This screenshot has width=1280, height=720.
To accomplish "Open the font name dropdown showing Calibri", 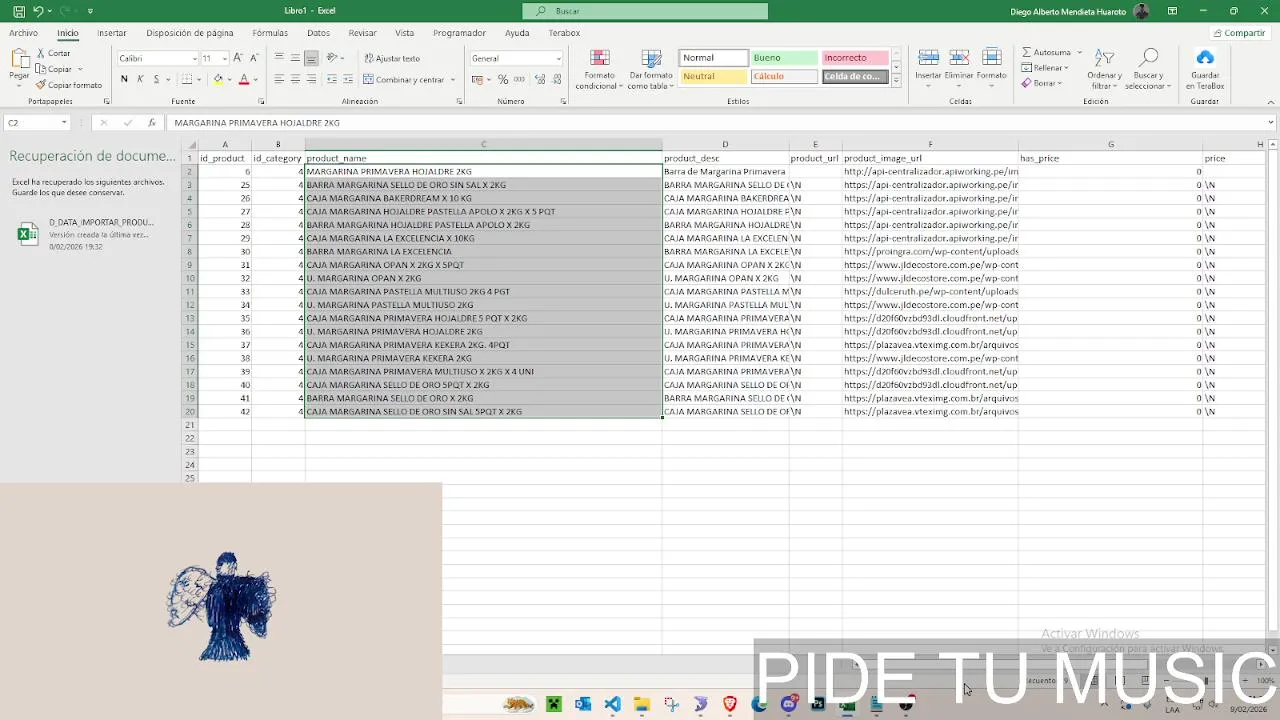I will 195,58.
